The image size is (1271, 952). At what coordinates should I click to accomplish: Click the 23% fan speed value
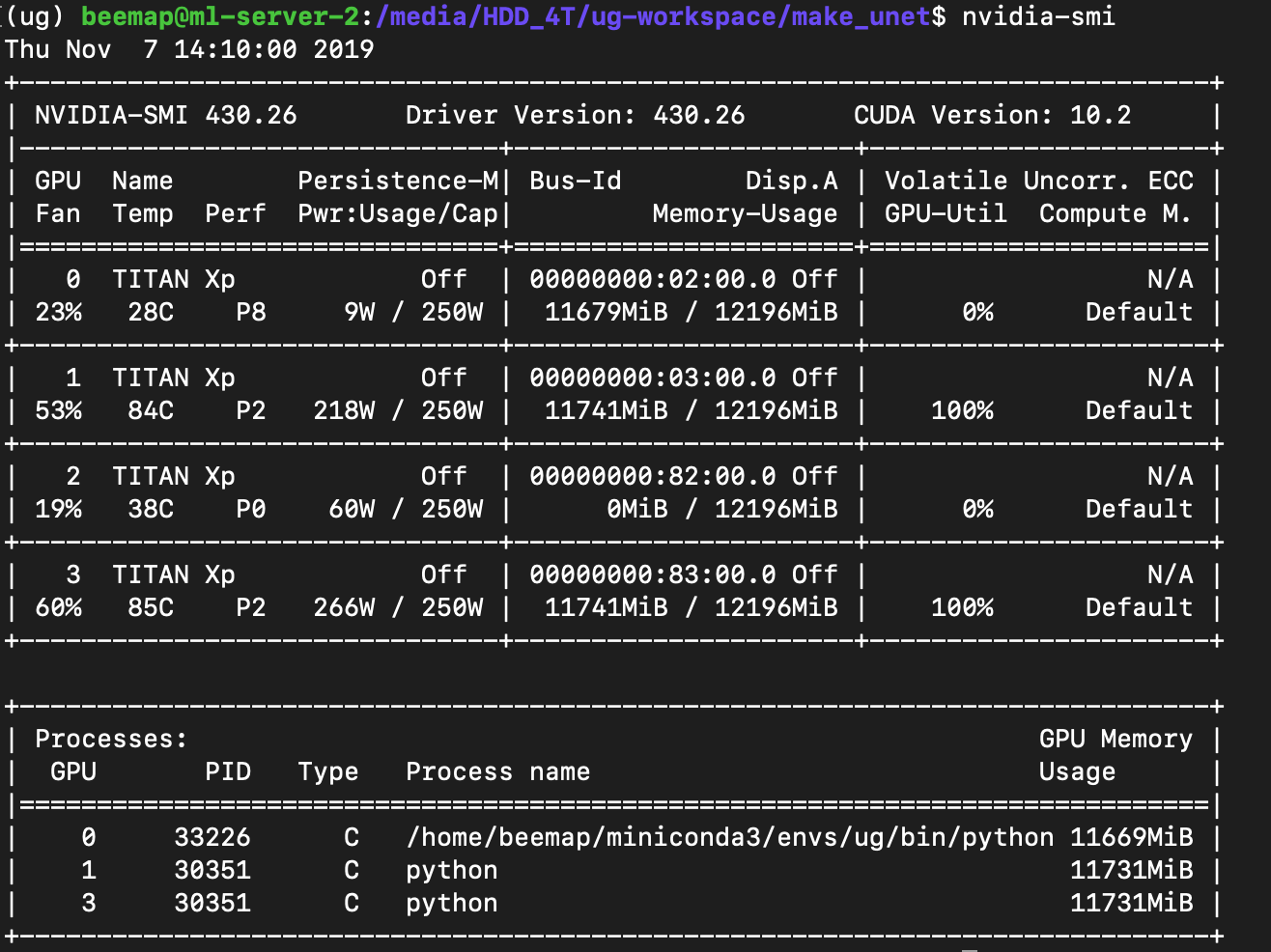pyautogui.click(x=58, y=312)
